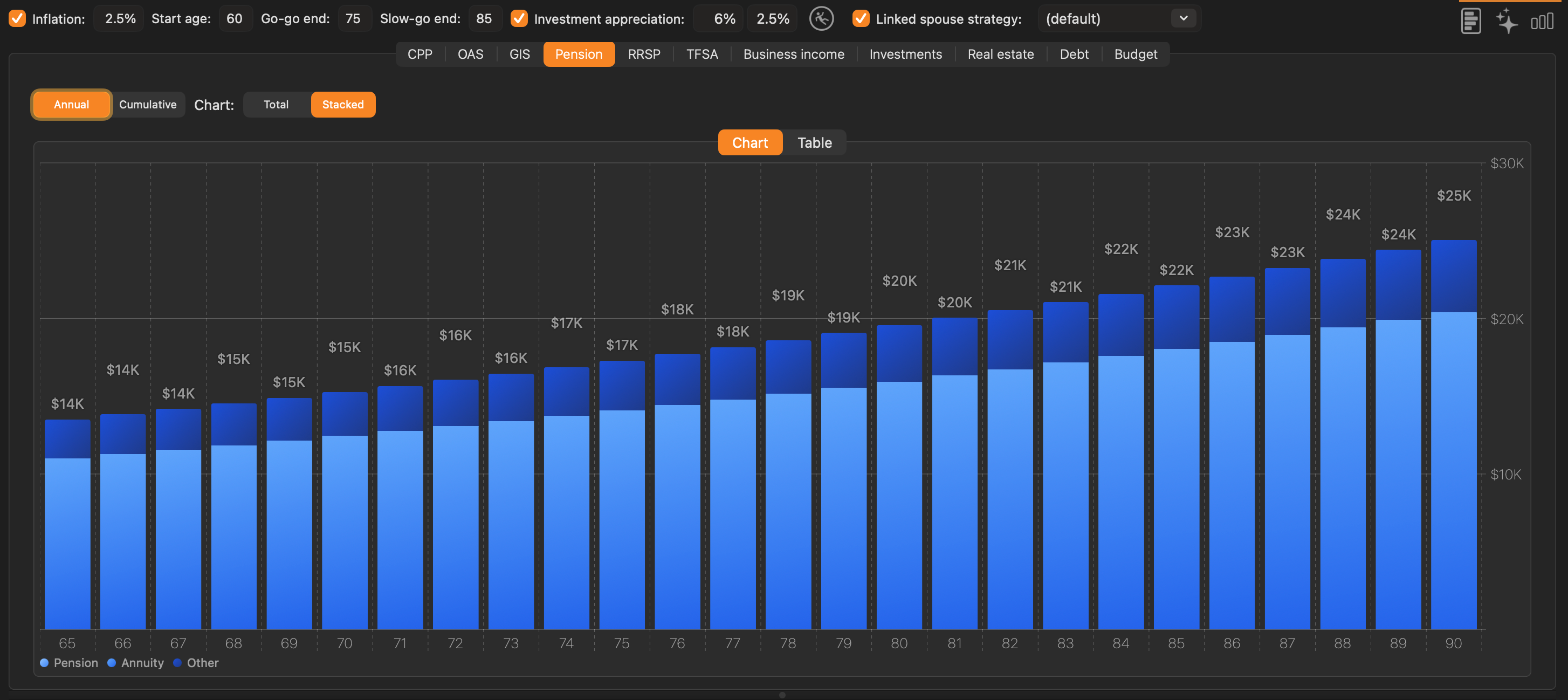This screenshot has width=1568, height=700.
Task: Toggle the Inflation checkbox
Action: pyautogui.click(x=17, y=18)
